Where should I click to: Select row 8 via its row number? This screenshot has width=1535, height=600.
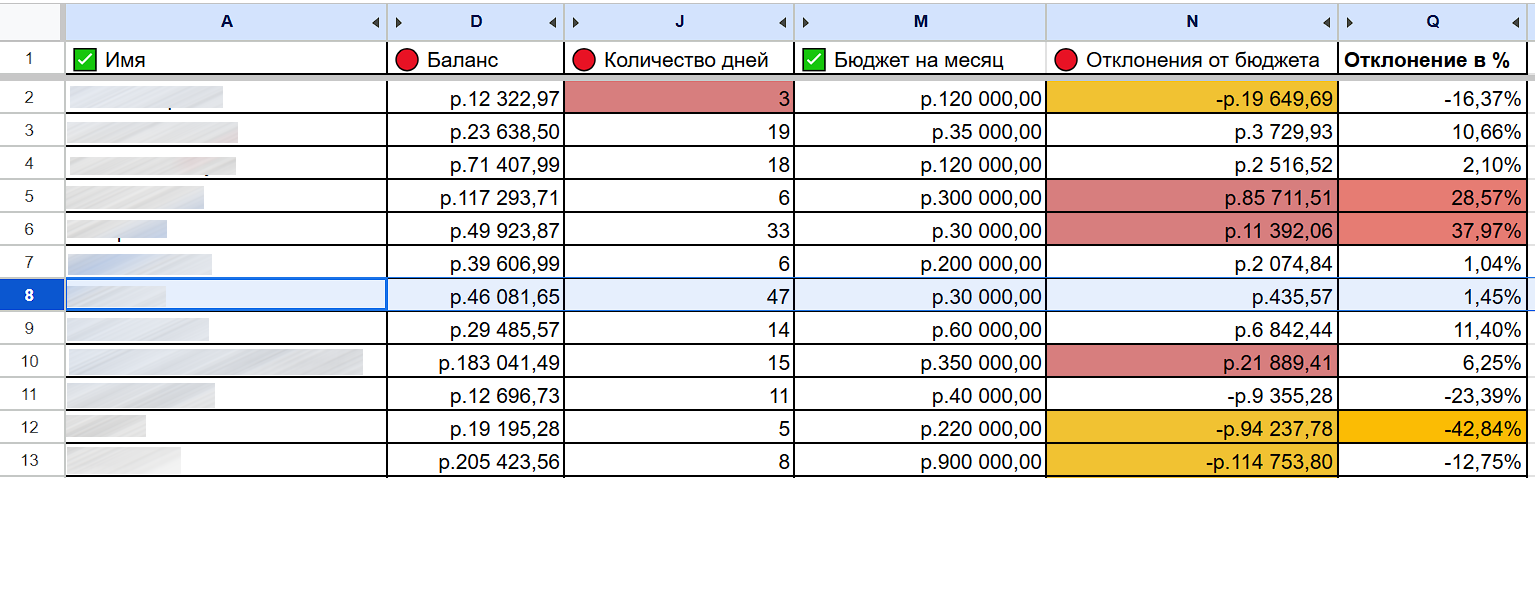tap(30, 295)
